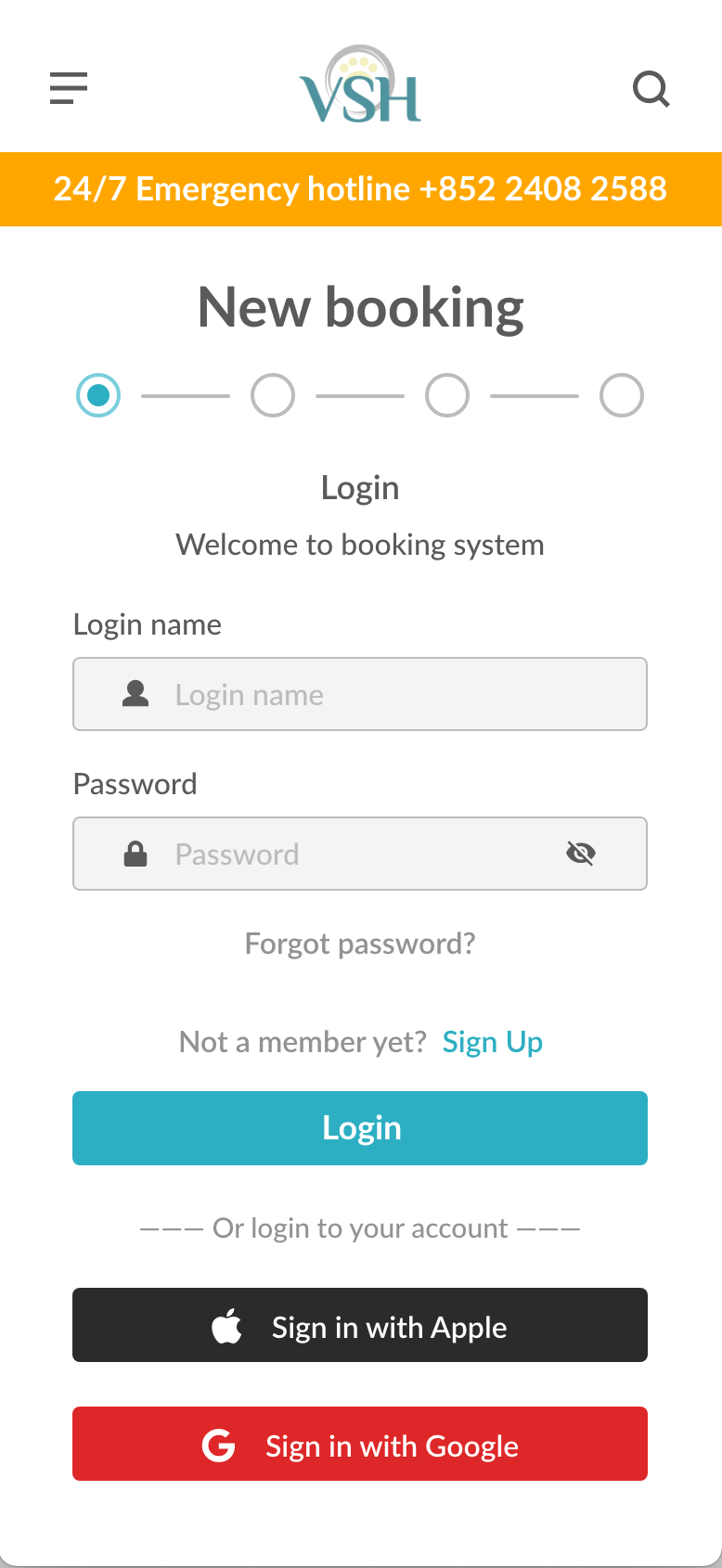Click the Google G icon
Image resolution: width=722 pixels, height=1568 pixels.
coord(219,1445)
